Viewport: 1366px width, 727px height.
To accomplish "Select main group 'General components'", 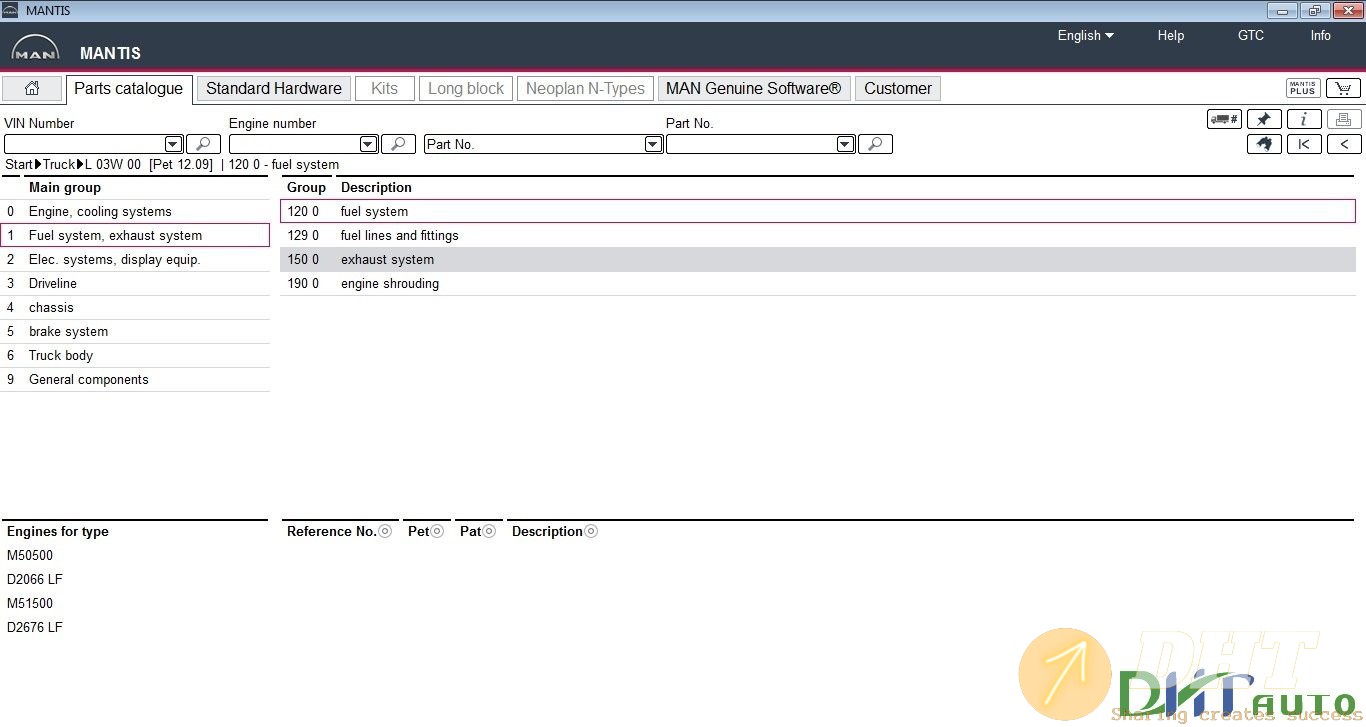I will point(135,379).
